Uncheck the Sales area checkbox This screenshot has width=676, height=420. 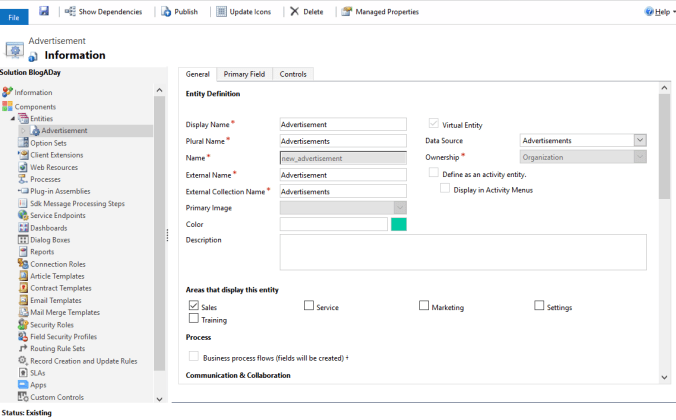click(x=194, y=305)
